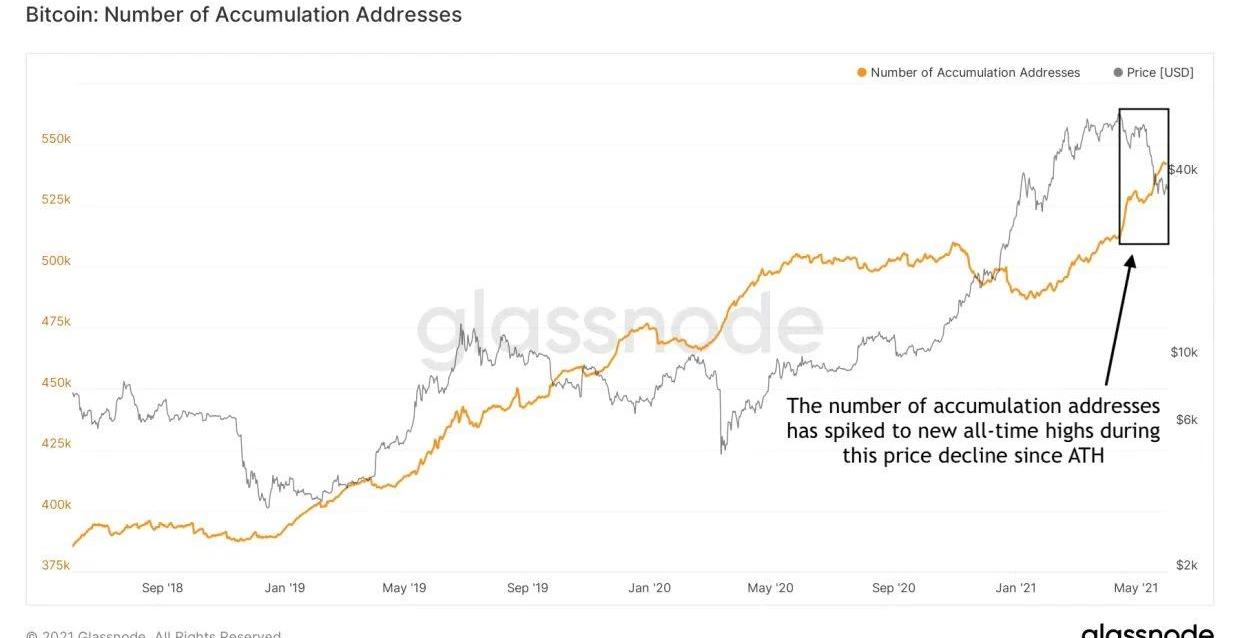The height and width of the screenshot is (638, 1240).
Task: Click the $40k price axis label
Action: [x=1182, y=170]
